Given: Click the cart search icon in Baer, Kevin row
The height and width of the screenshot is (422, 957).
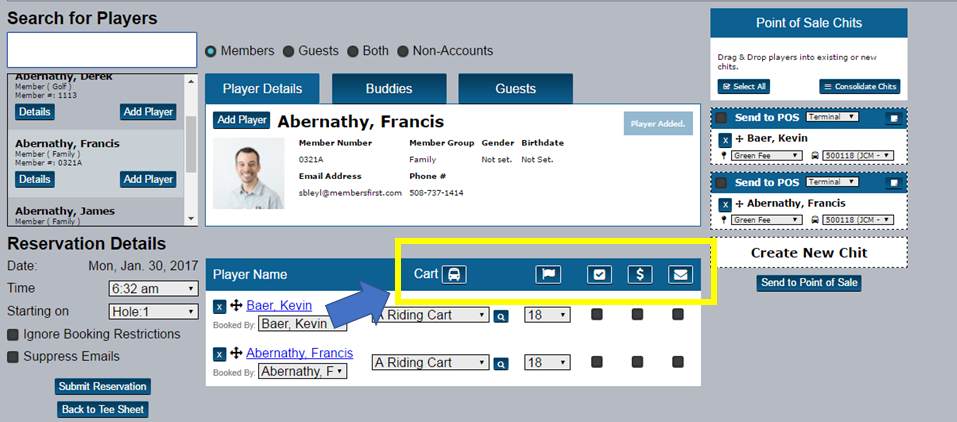Looking at the screenshot, I should click(x=500, y=316).
